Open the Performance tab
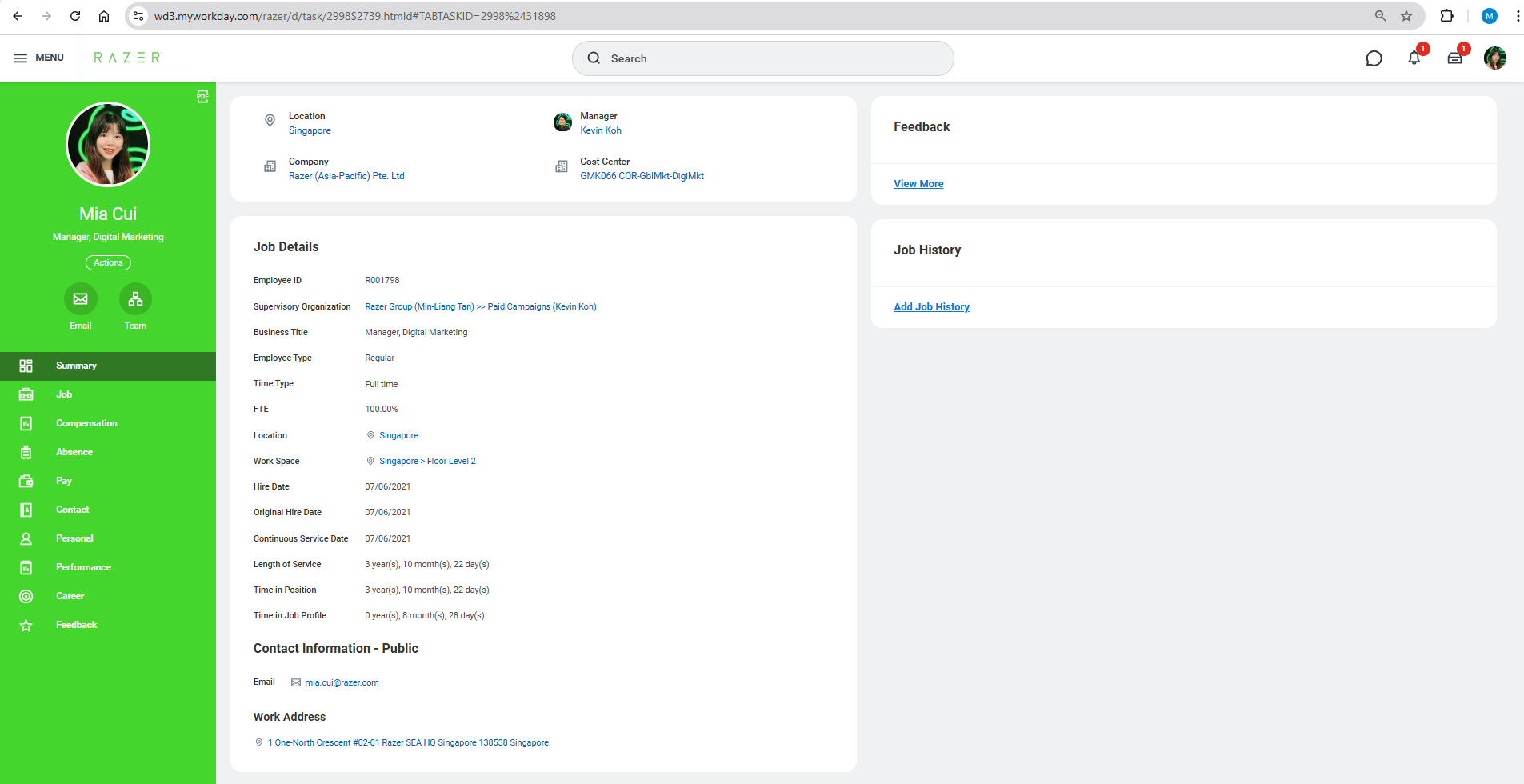Viewport: 1524px width, 784px height. tap(108, 567)
